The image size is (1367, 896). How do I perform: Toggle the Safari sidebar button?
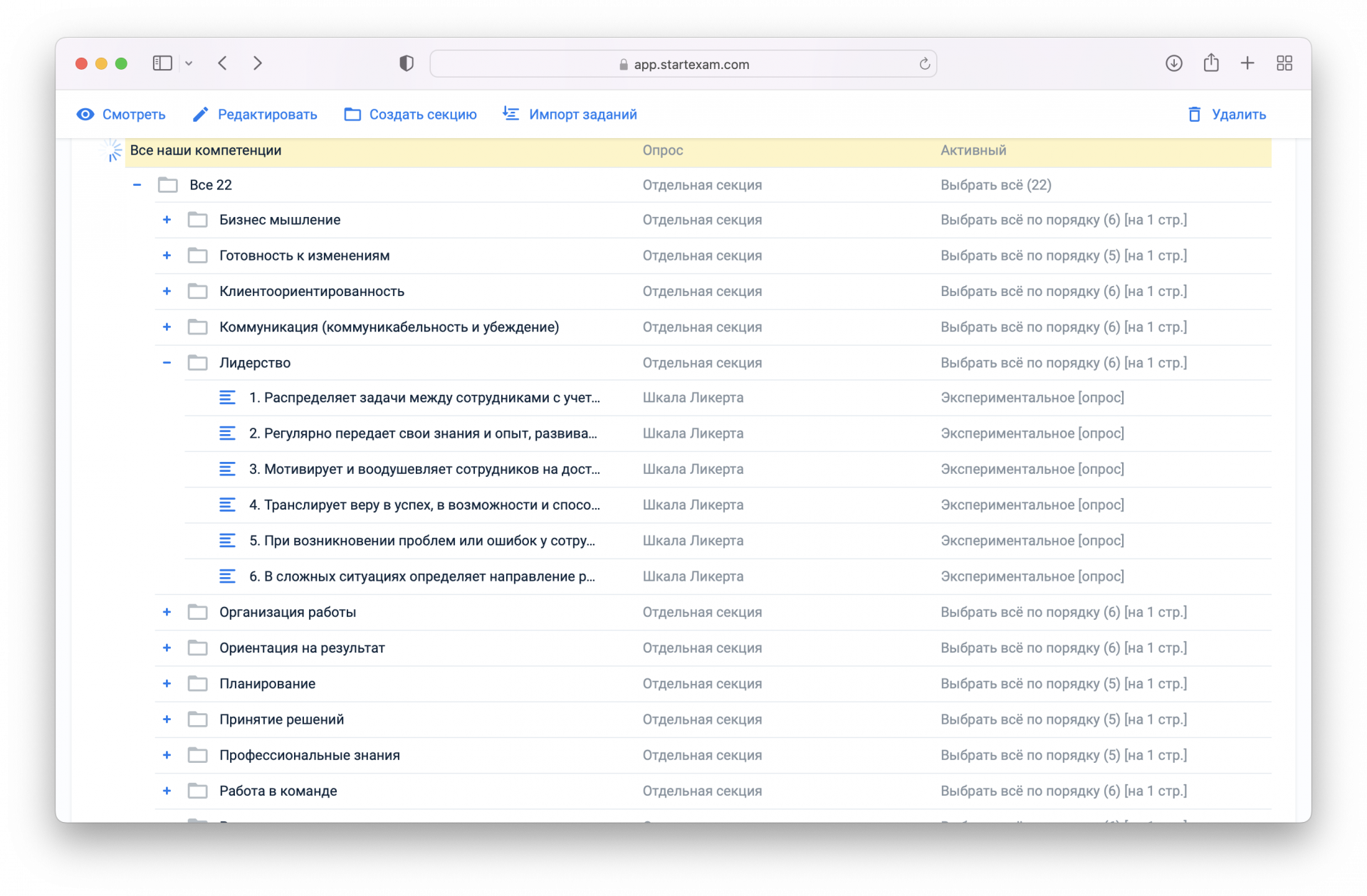click(162, 63)
